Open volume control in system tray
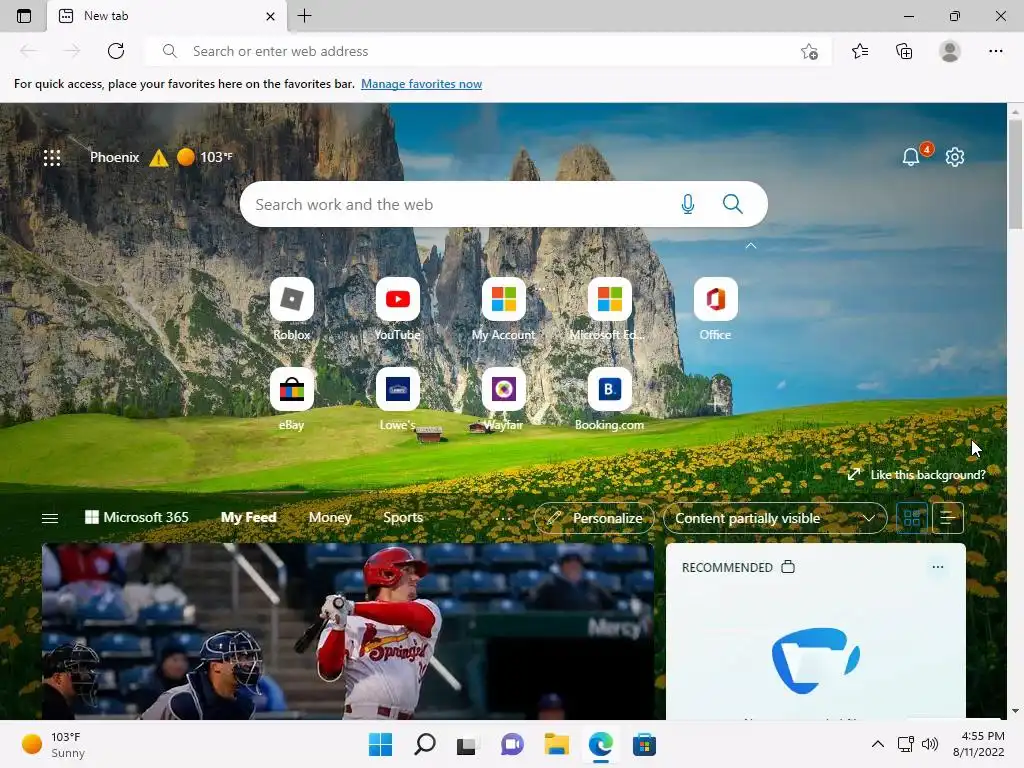Screen dimensions: 1024x768 tap(929, 744)
